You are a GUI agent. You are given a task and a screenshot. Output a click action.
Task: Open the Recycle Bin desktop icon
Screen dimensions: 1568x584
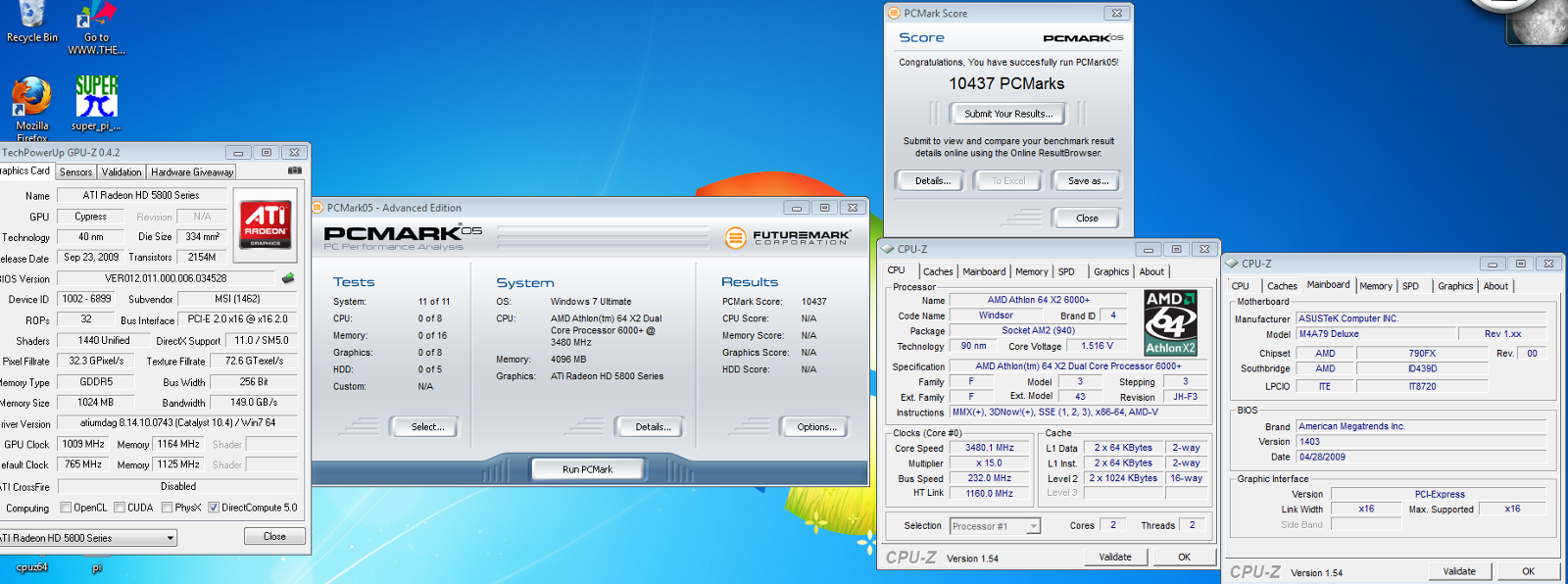31,22
